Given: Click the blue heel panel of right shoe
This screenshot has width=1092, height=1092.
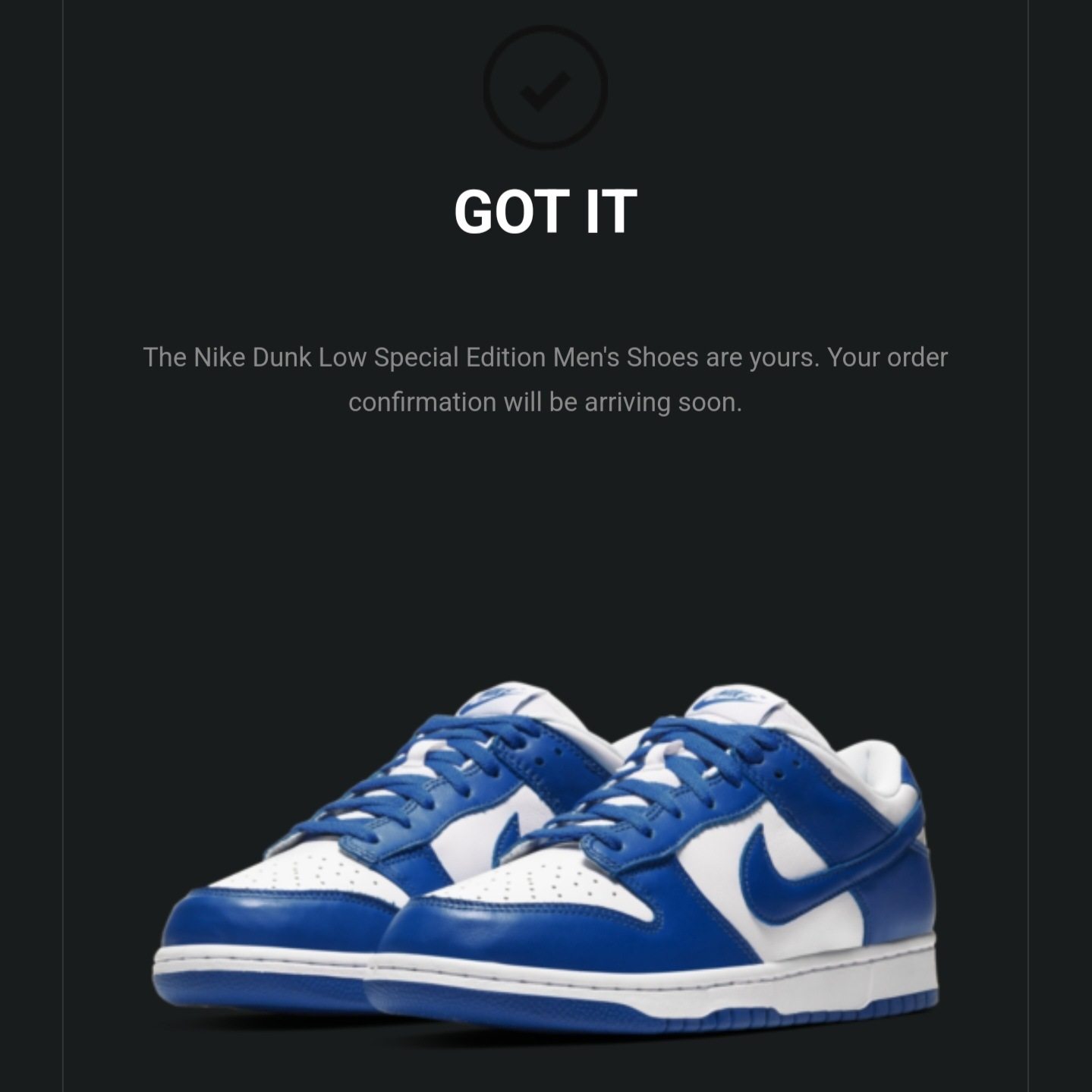Looking at the screenshot, I should coord(895,895).
